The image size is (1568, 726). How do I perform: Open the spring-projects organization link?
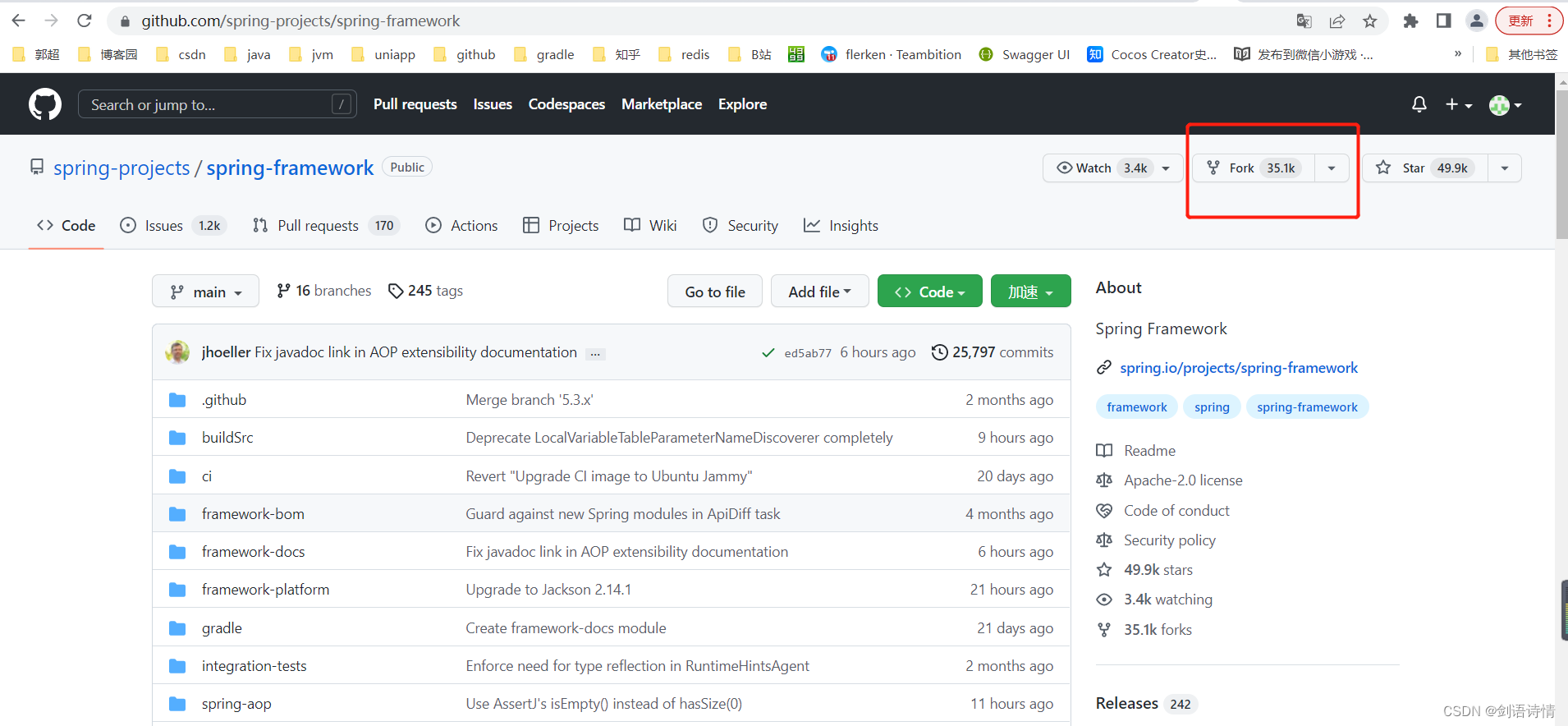pos(121,168)
